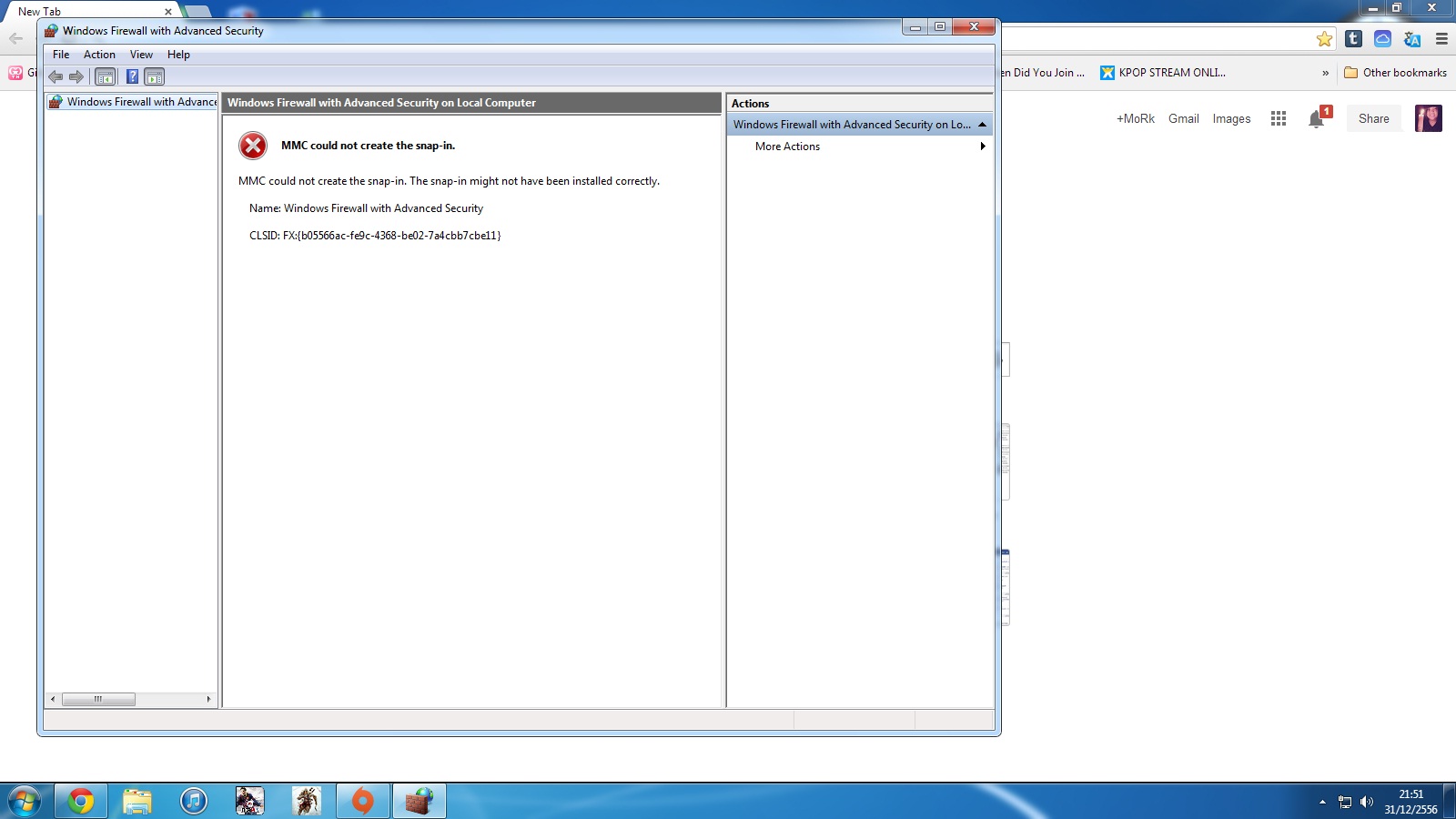
Task: Click the console tree scroll right arrow
Action: [208, 699]
